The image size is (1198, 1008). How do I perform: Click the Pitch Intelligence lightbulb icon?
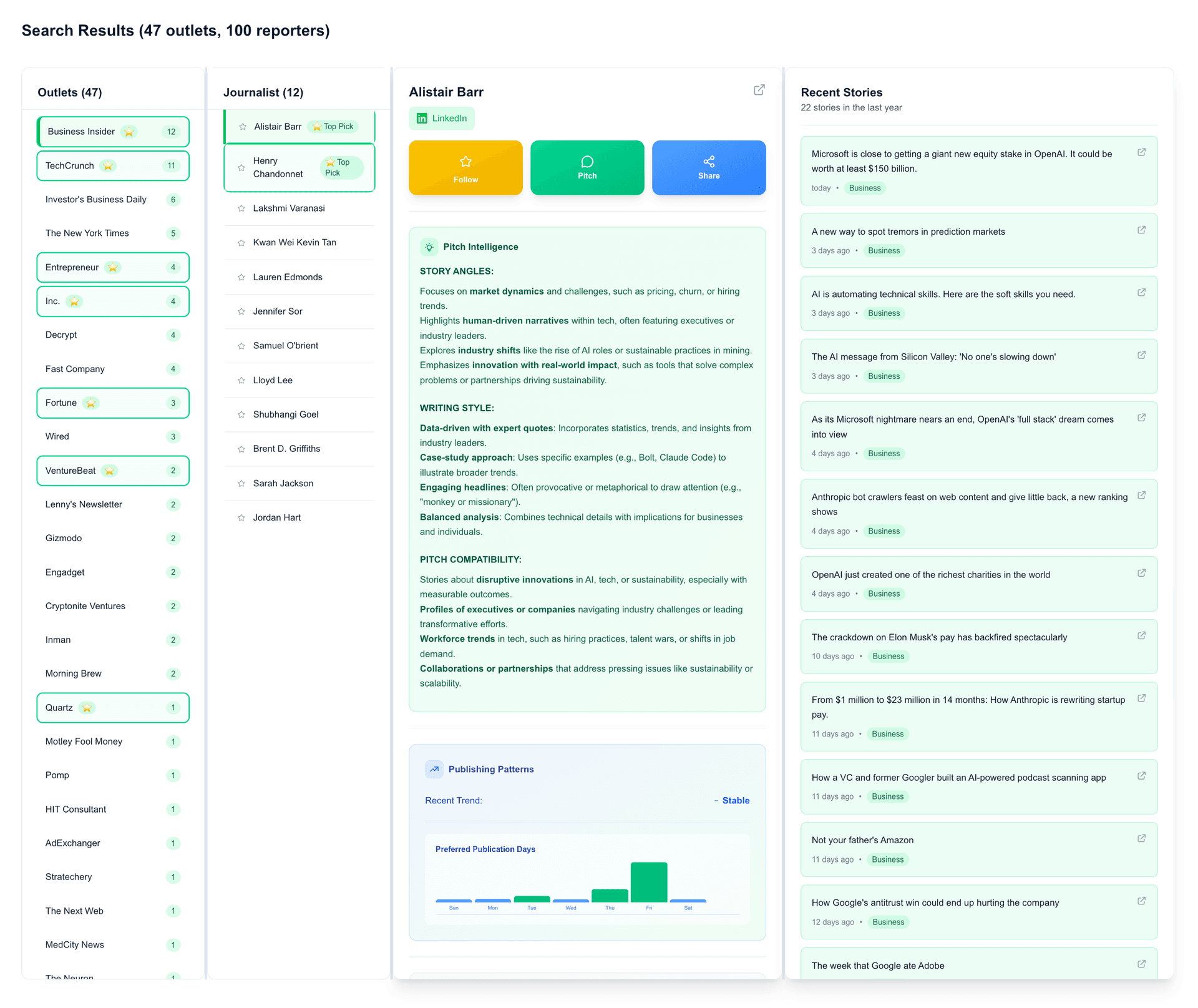429,247
